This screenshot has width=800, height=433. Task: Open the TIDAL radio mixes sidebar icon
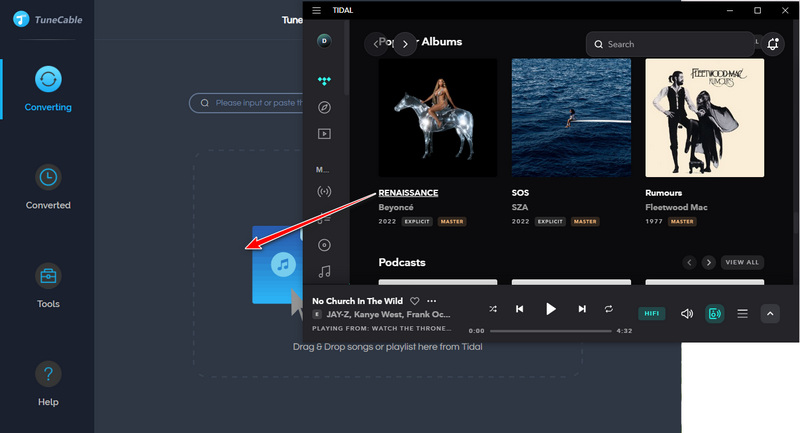pos(324,191)
